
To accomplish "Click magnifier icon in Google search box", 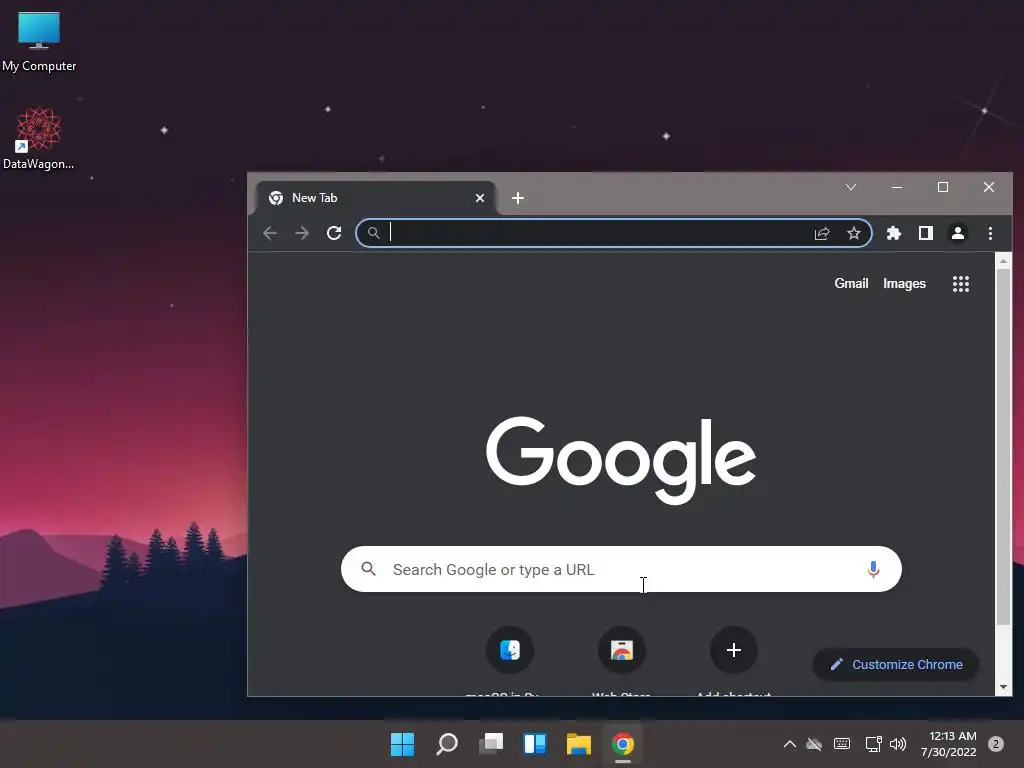I will click(368, 569).
